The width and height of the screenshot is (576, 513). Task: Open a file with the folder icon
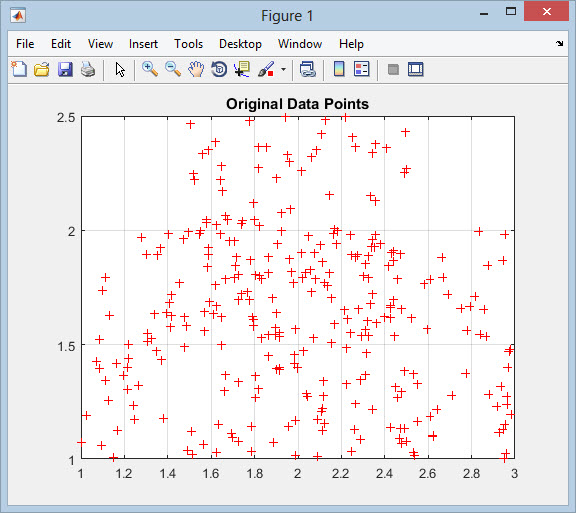pos(42,69)
